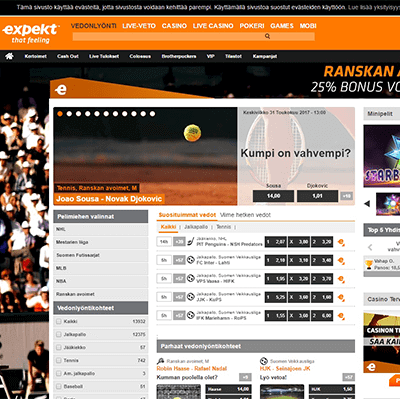This screenshot has height=400, width=400.
Task: Click left chevron in Top 5 panel
Action: point(370,247)
